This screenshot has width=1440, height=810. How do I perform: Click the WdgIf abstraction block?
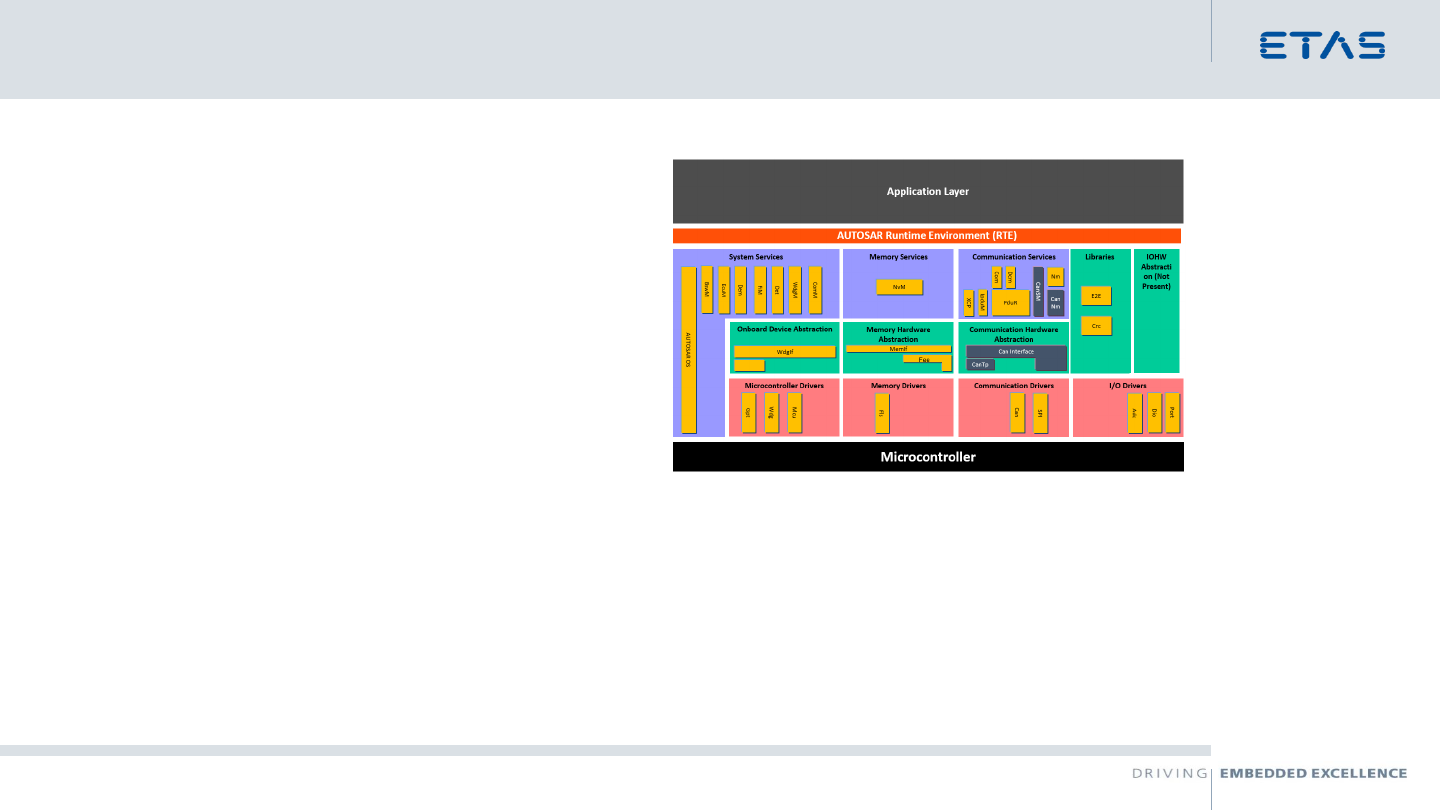click(784, 352)
